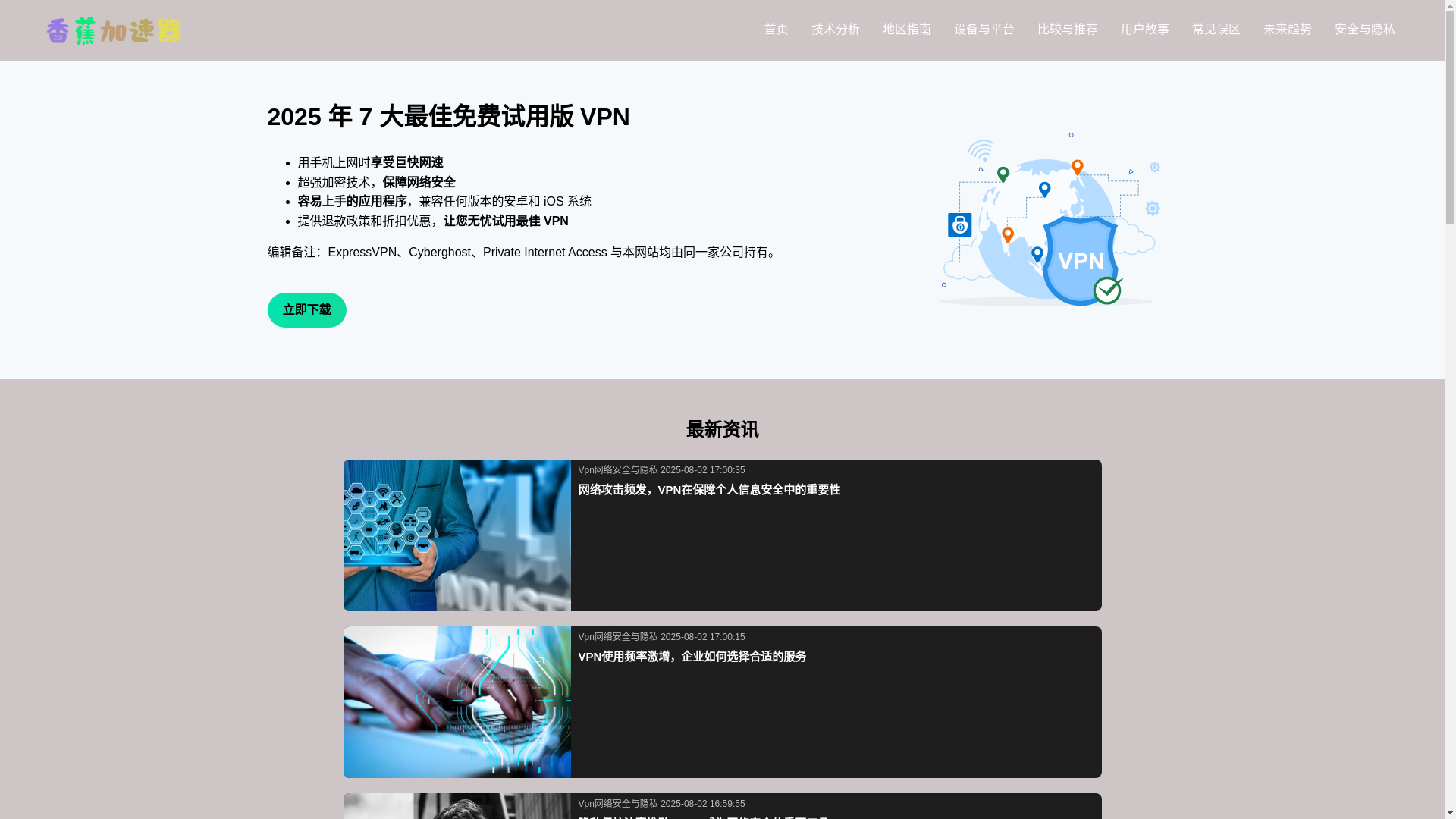
Task: Click the 享受巨快网速 bullet text
Action: [x=406, y=163]
